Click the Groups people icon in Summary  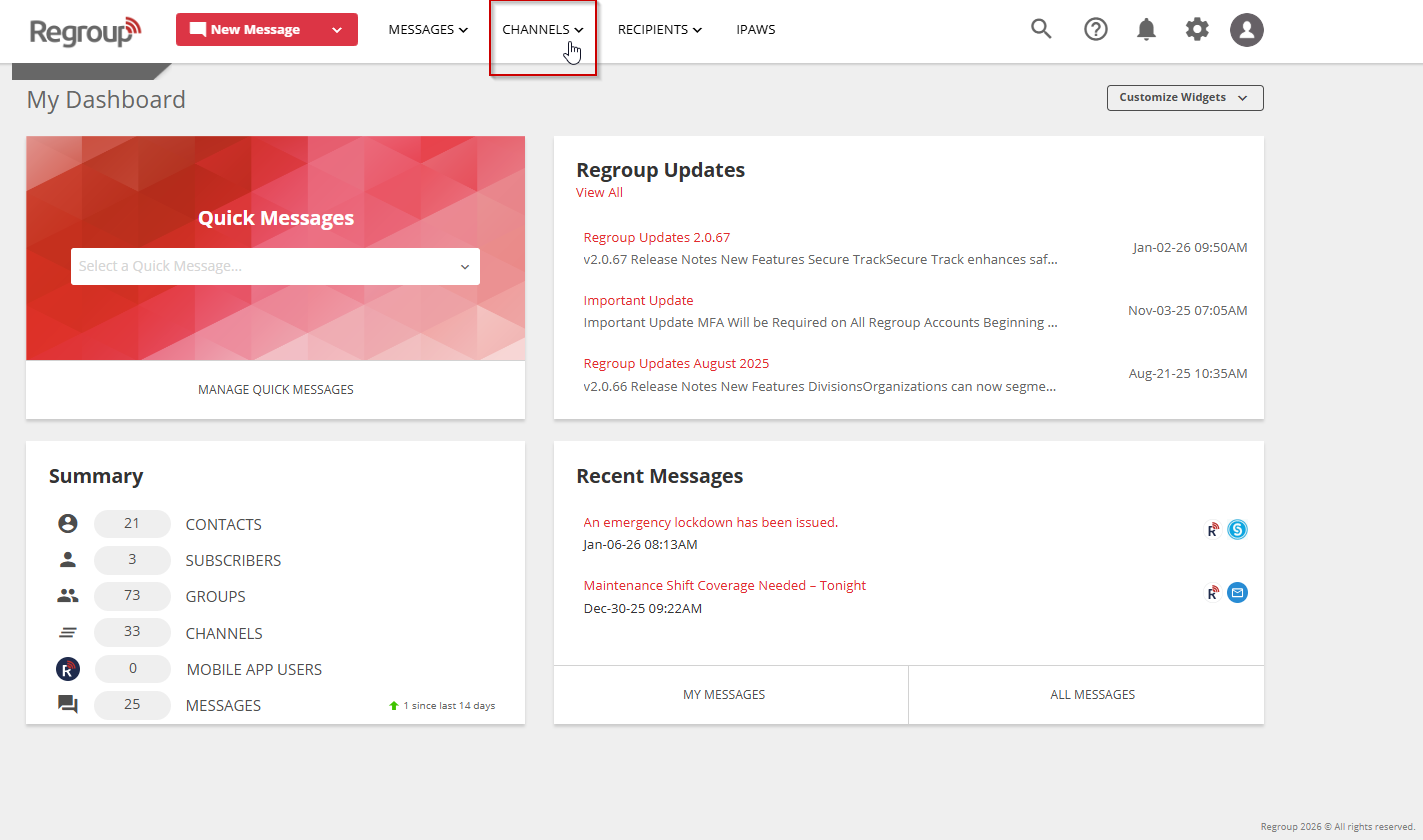pyautogui.click(x=68, y=596)
